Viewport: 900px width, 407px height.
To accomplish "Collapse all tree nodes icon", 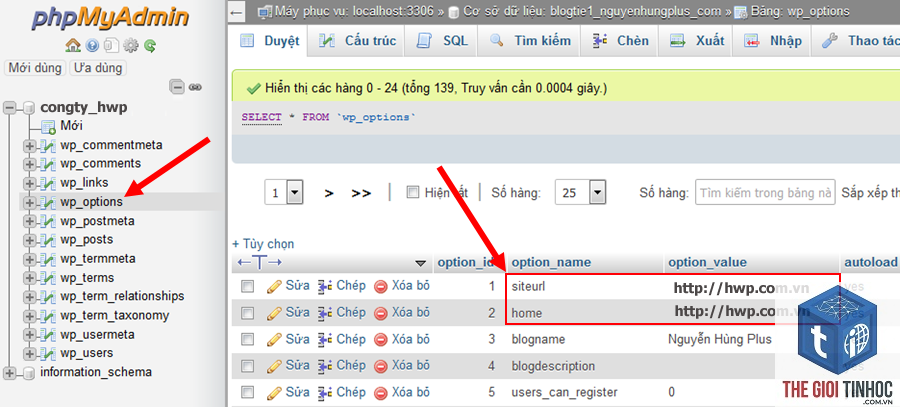I will click(178, 87).
